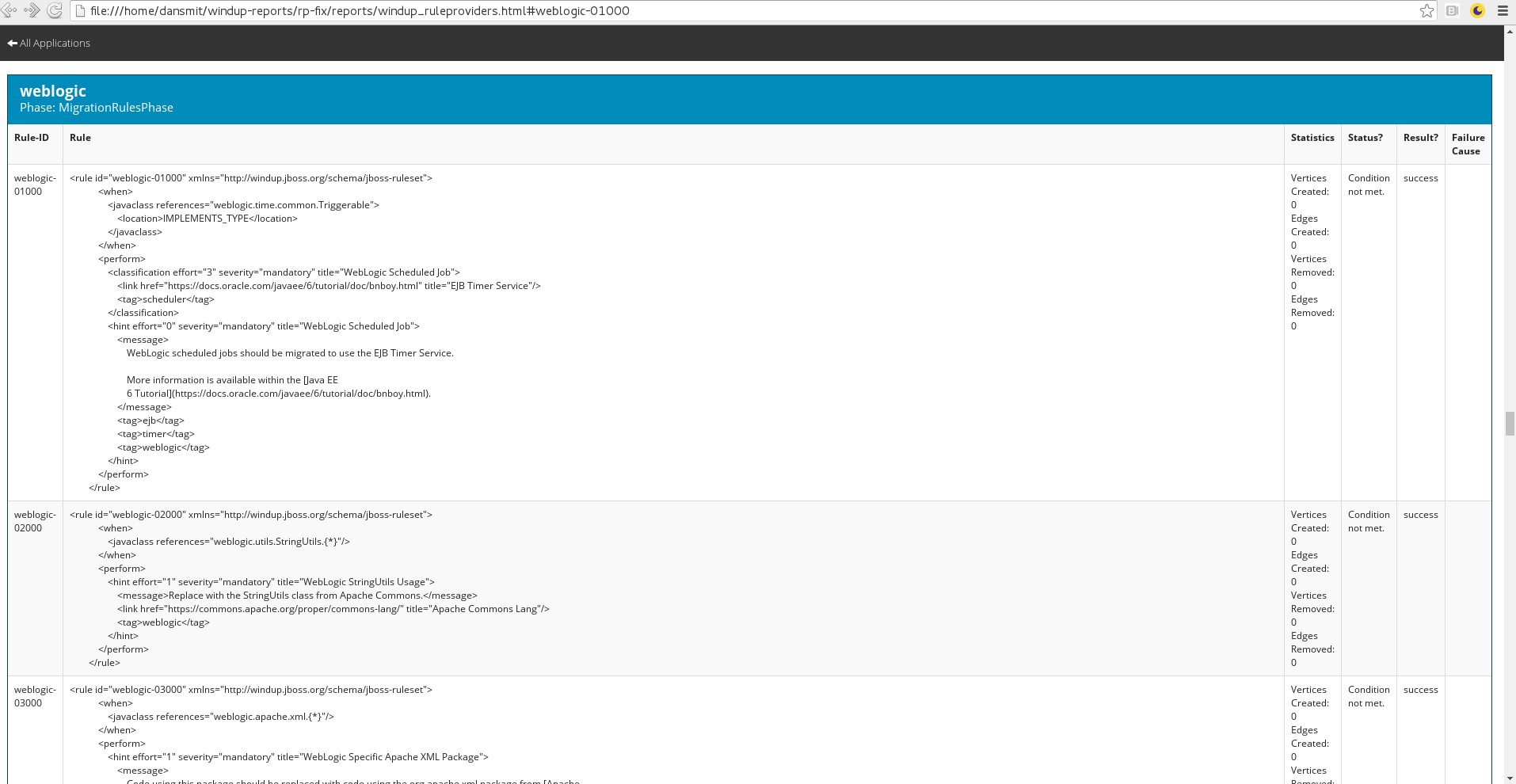Screen dimensions: 1516x784
Task: Click the Statistics column header
Action: [1312, 138]
